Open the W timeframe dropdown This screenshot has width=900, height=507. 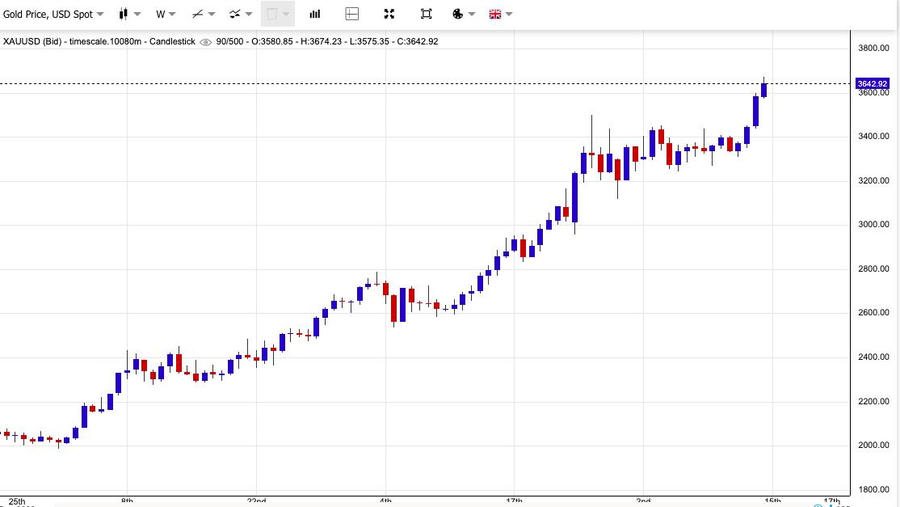click(165, 14)
